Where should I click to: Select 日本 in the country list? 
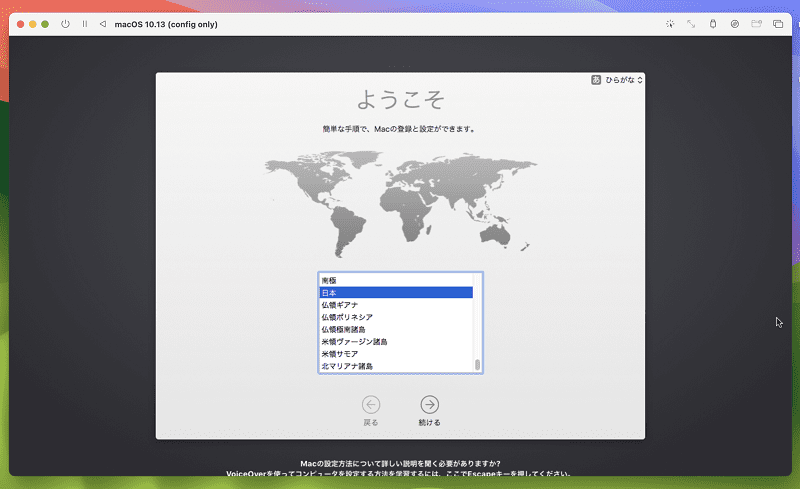pos(396,292)
